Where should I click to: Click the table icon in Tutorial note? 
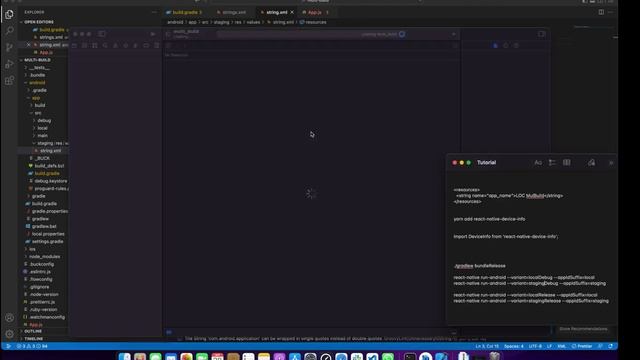(x=567, y=162)
